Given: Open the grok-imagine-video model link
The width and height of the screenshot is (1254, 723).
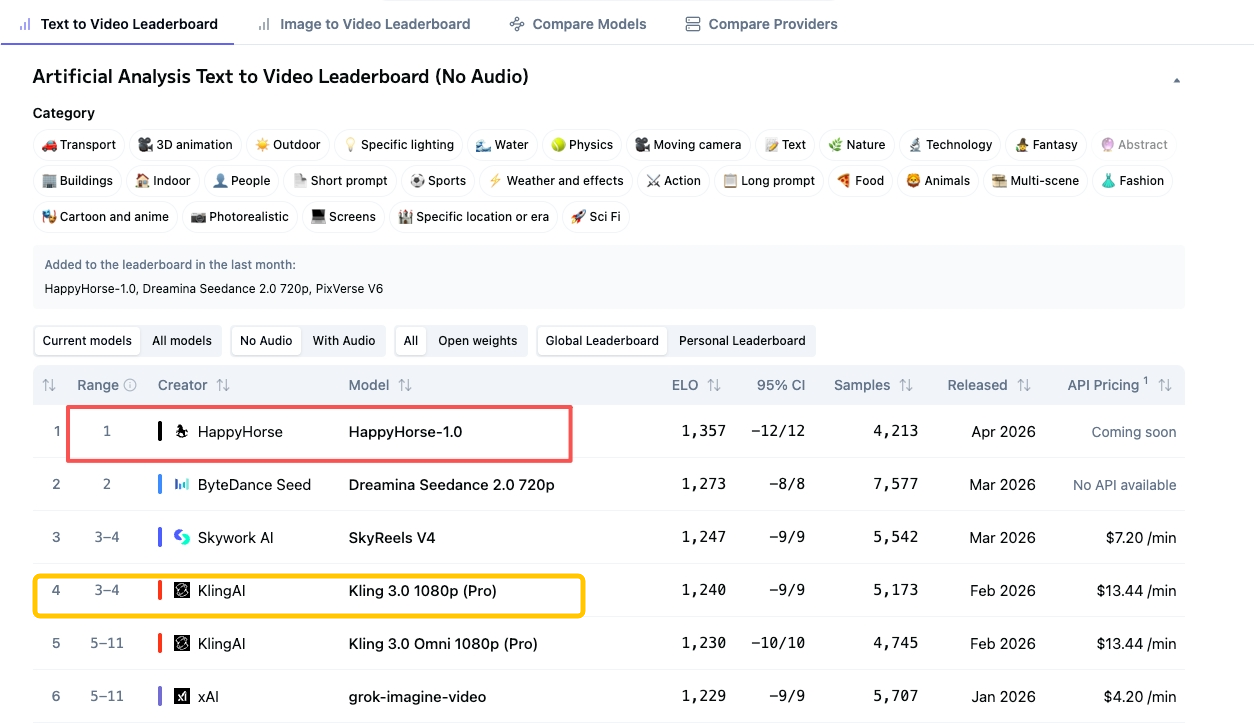Looking at the screenshot, I should 417,696.
